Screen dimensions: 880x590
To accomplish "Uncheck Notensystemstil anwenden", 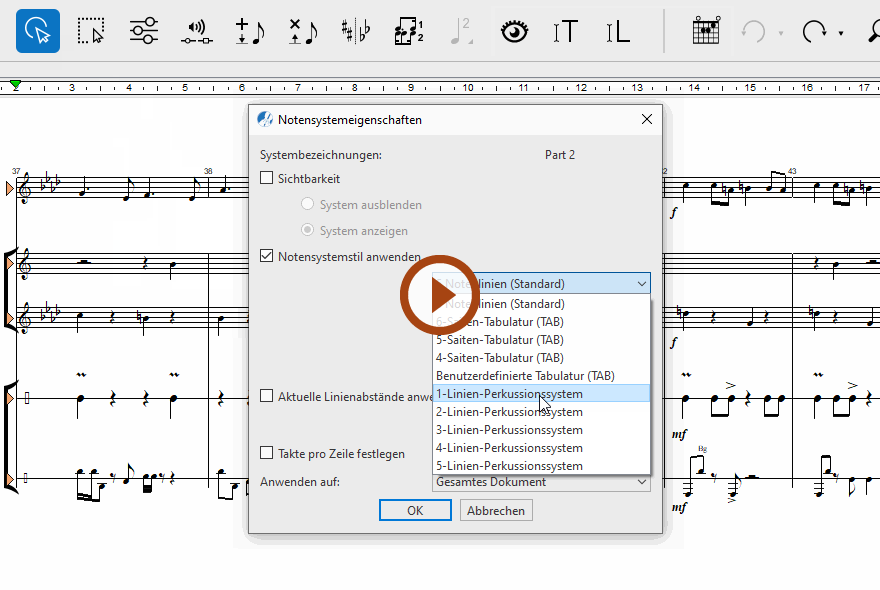I will (x=267, y=256).
